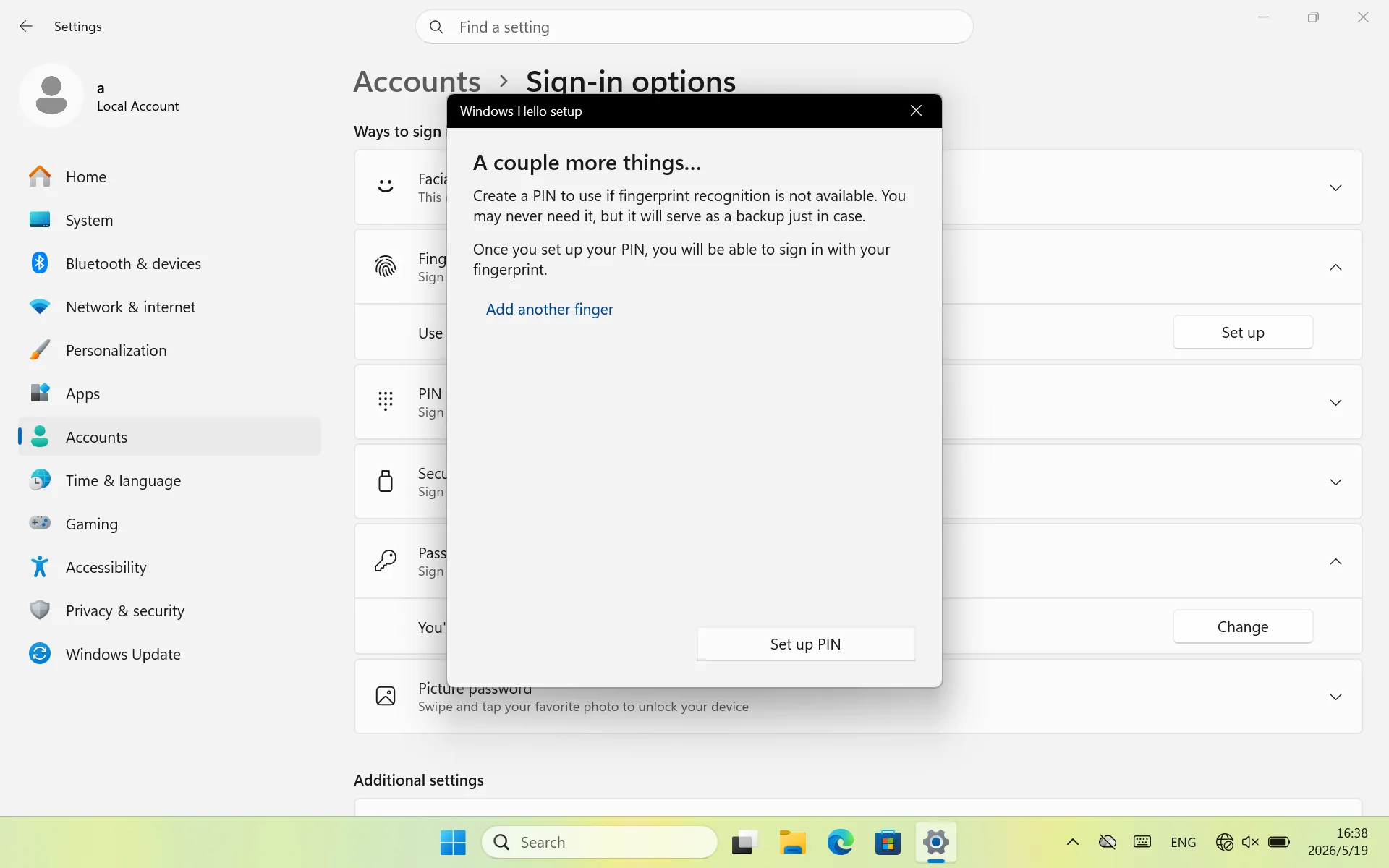
Task: Collapse the Fingerprint recognition section
Action: (1335, 268)
